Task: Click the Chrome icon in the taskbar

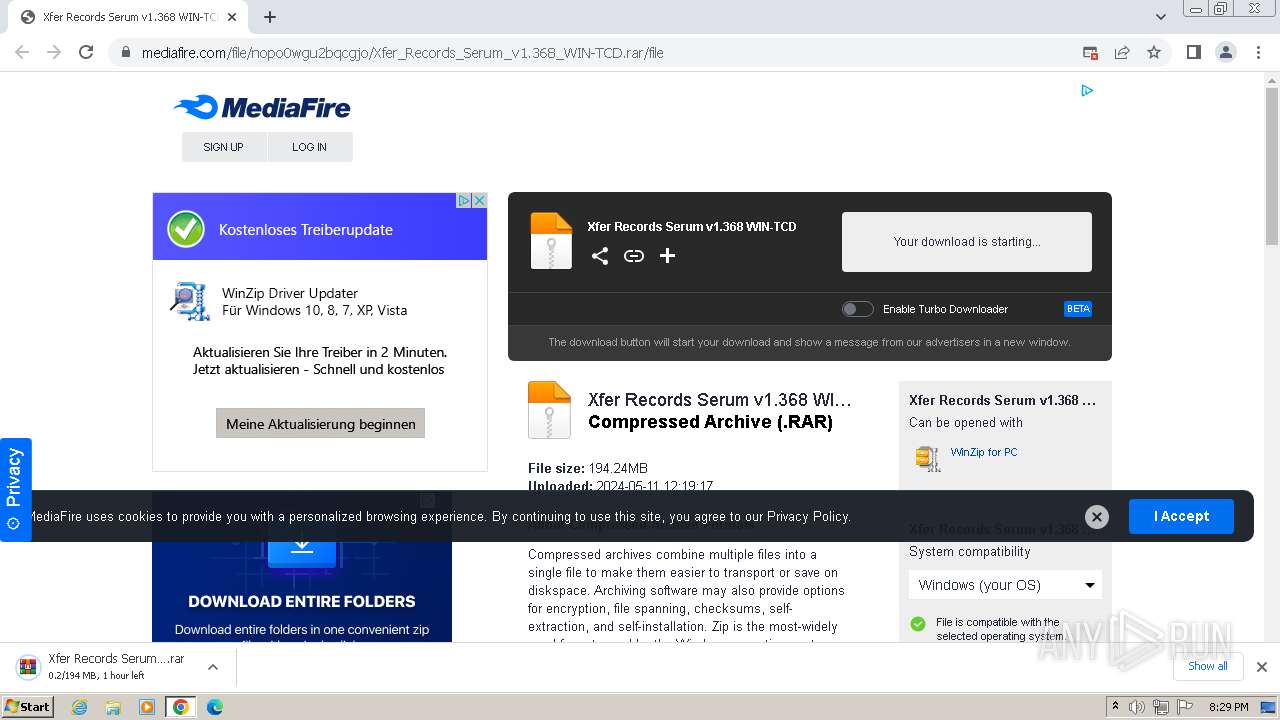Action: coord(181,707)
